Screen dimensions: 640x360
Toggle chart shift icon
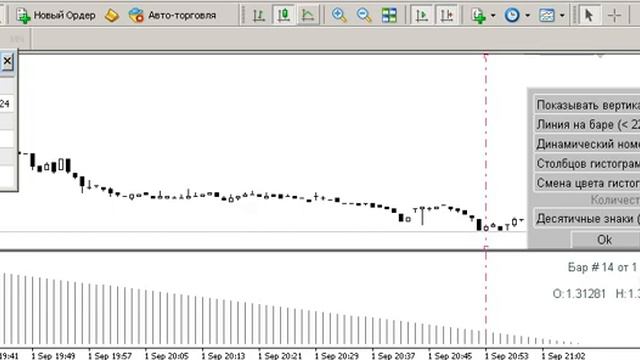coord(447,16)
